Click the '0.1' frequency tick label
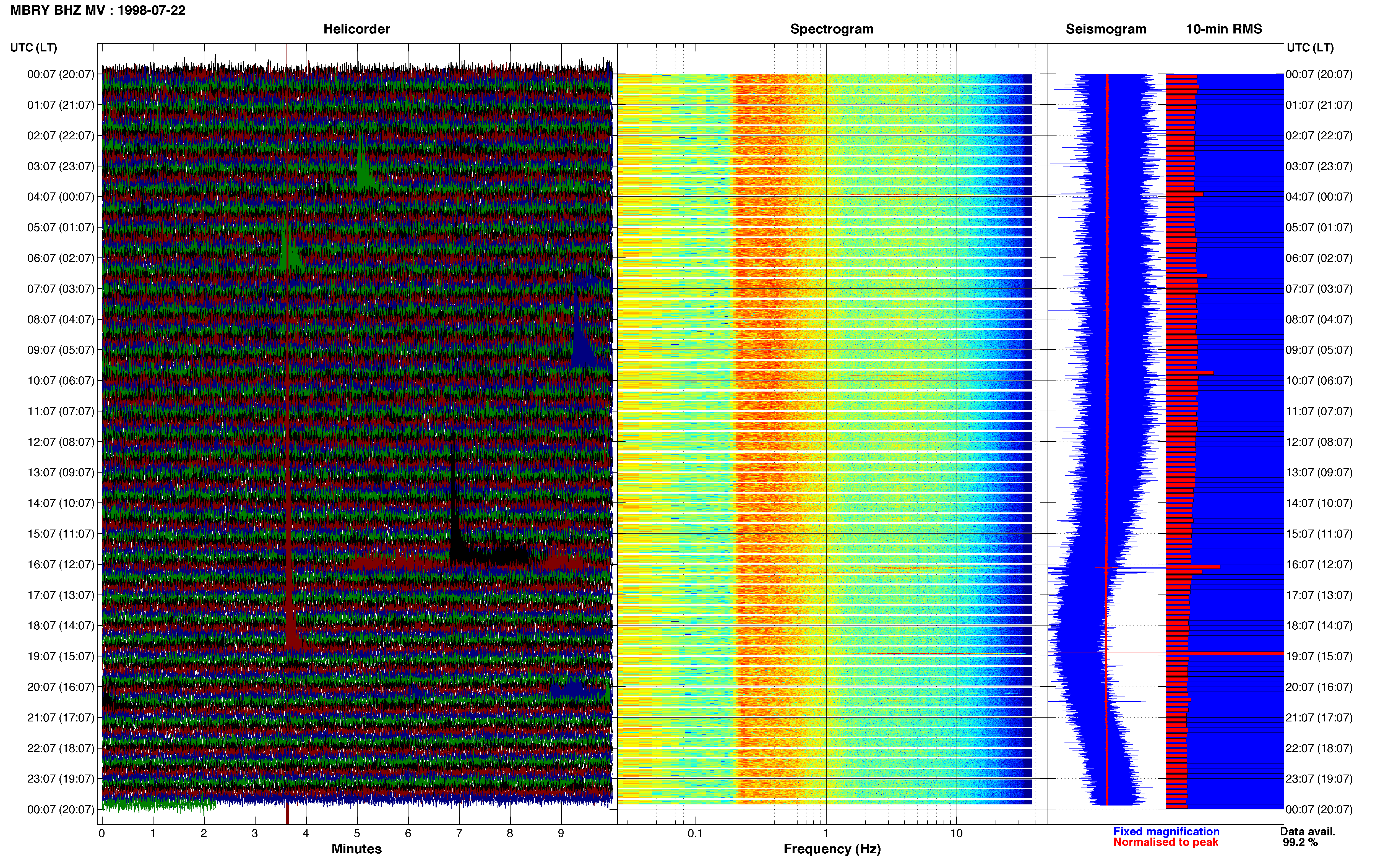1388x868 pixels. coord(695,833)
